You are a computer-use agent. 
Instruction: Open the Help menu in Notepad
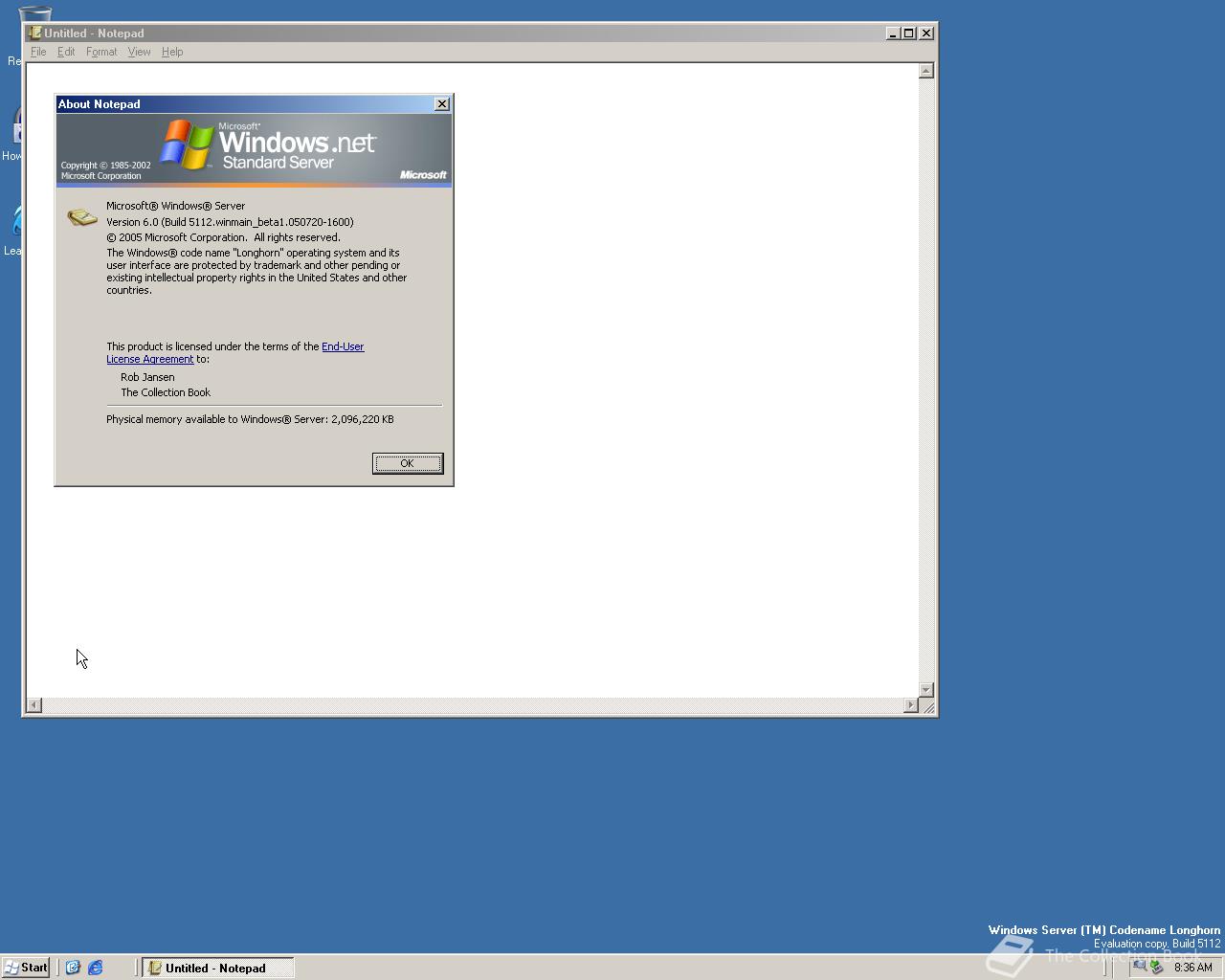point(172,52)
